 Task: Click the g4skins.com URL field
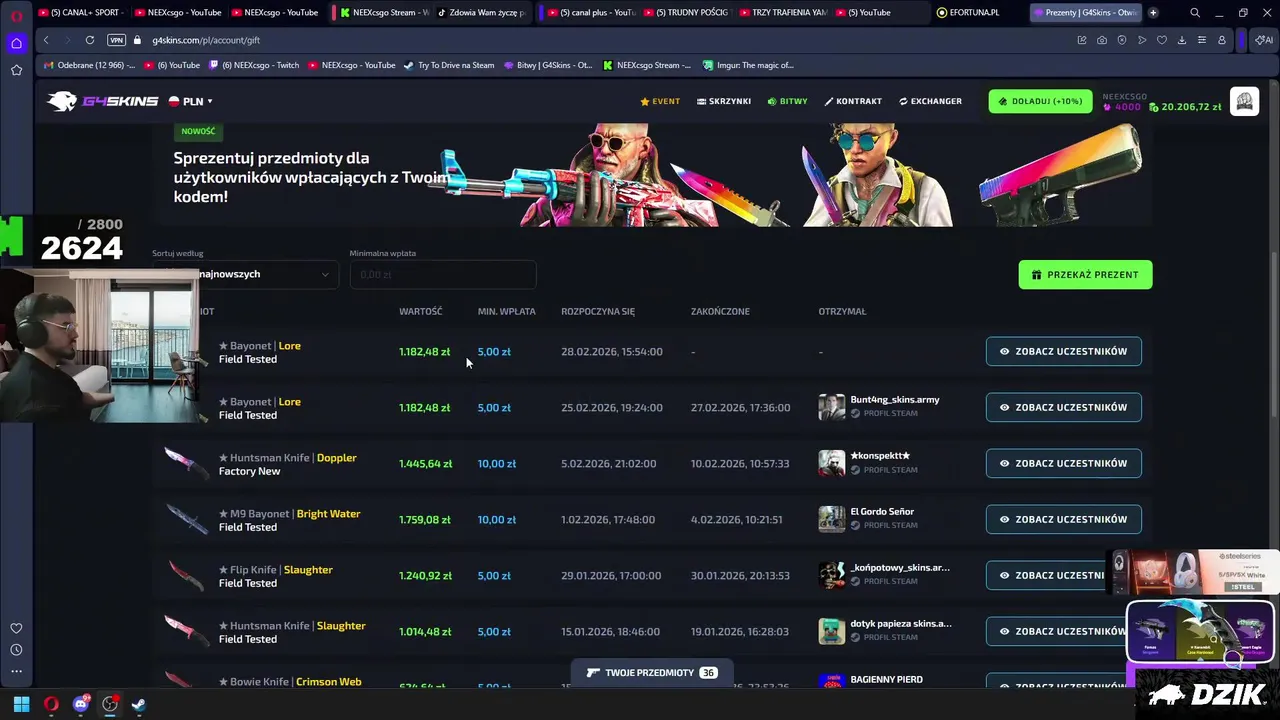coord(206,40)
